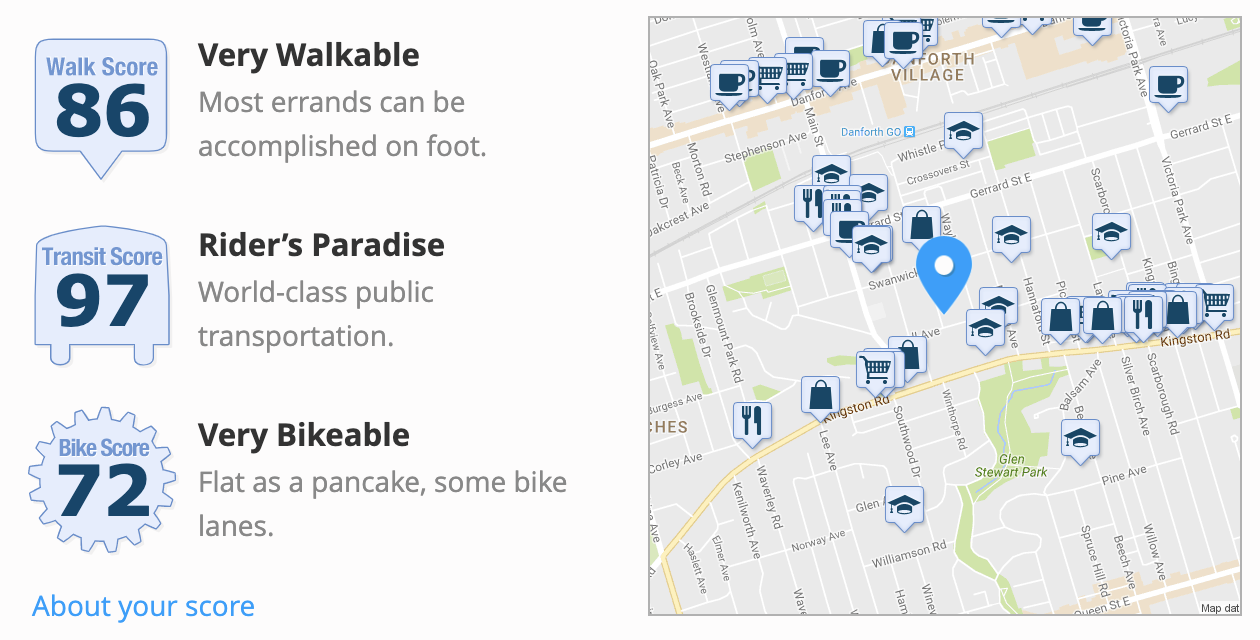Open the About your score link
Viewport: 1260px width, 640px height.
tap(143, 606)
